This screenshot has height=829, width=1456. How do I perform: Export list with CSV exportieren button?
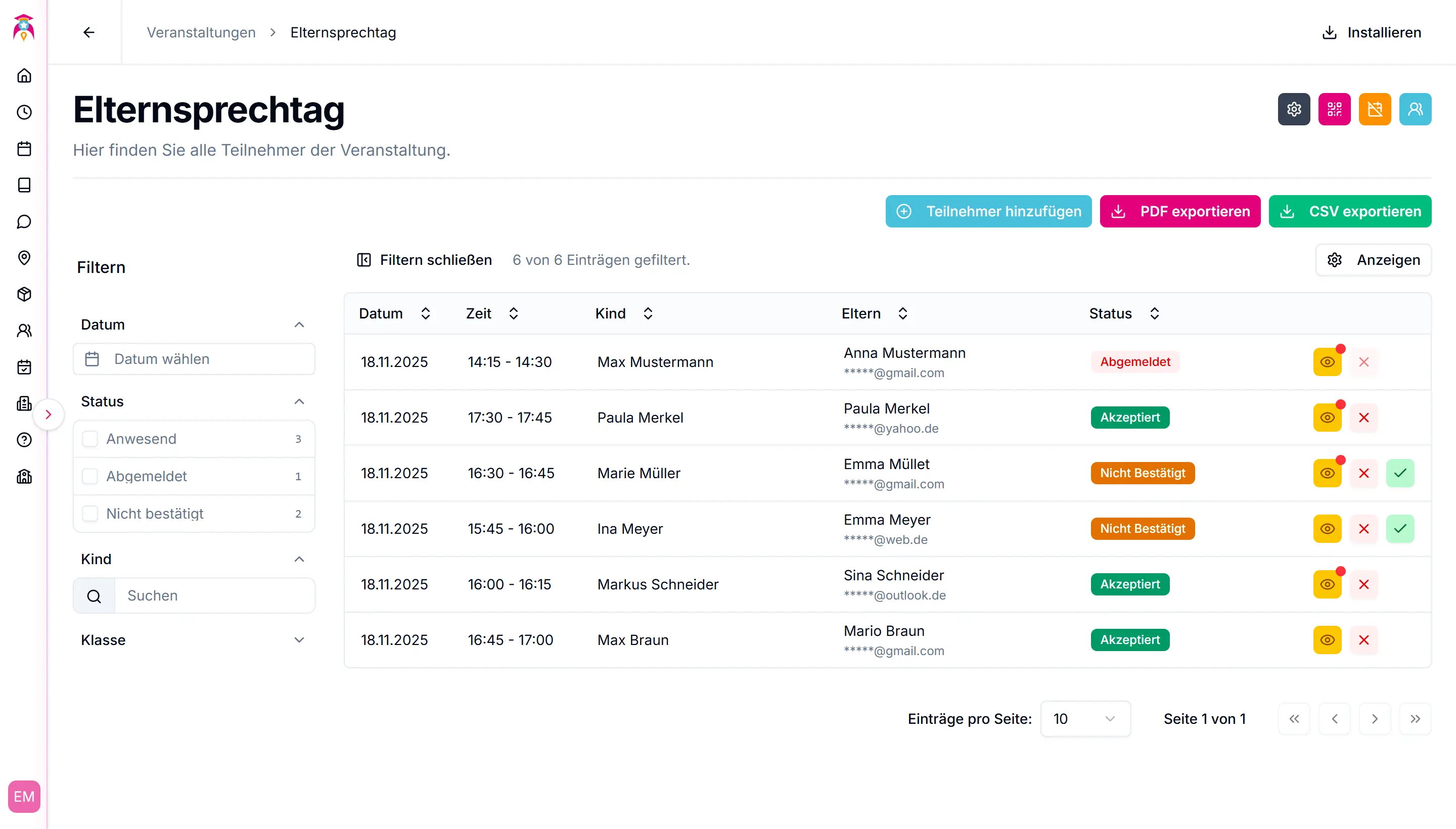[x=1349, y=211]
